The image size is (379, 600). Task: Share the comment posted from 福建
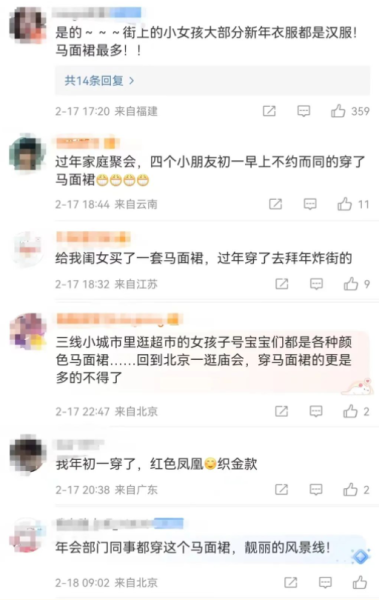pos(269,111)
